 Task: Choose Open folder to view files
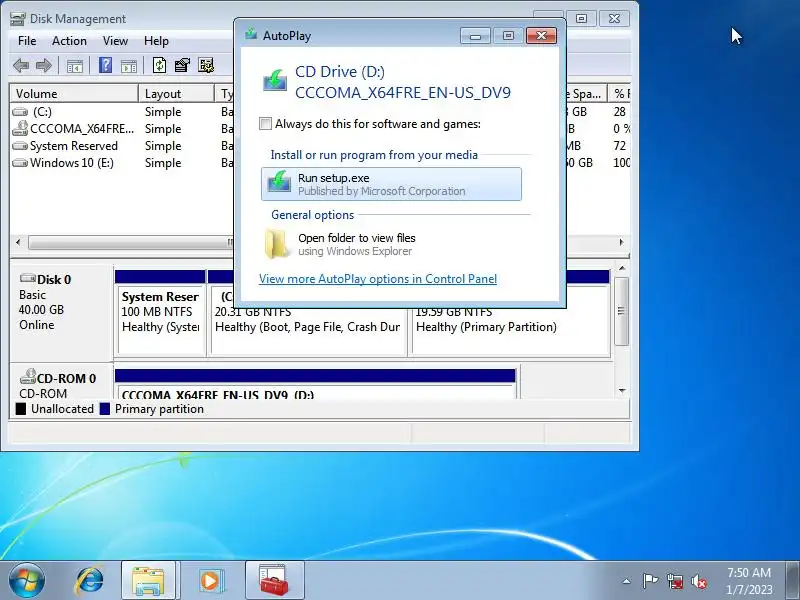[x=391, y=244]
